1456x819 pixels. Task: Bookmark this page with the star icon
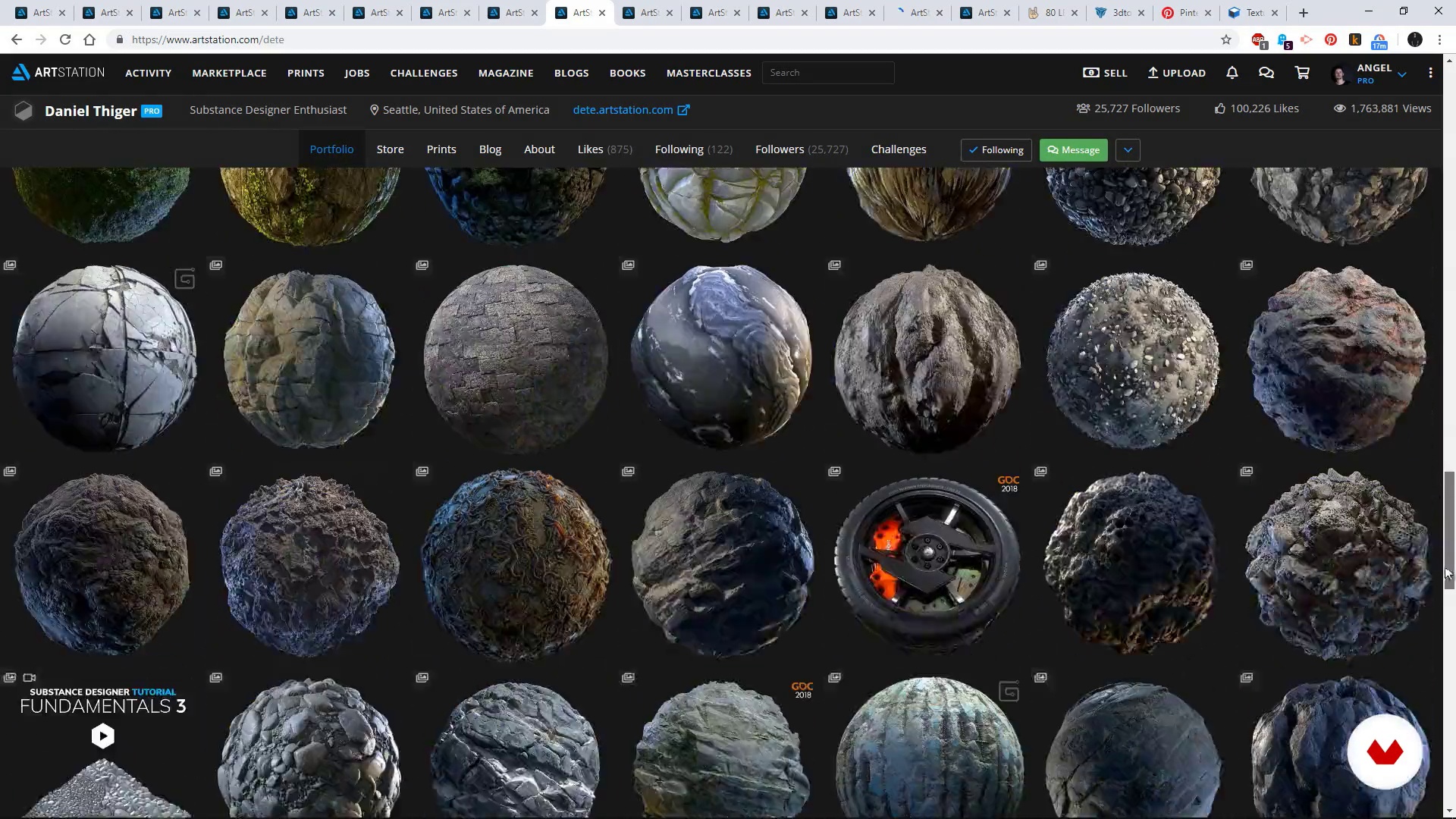(1226, 39)
